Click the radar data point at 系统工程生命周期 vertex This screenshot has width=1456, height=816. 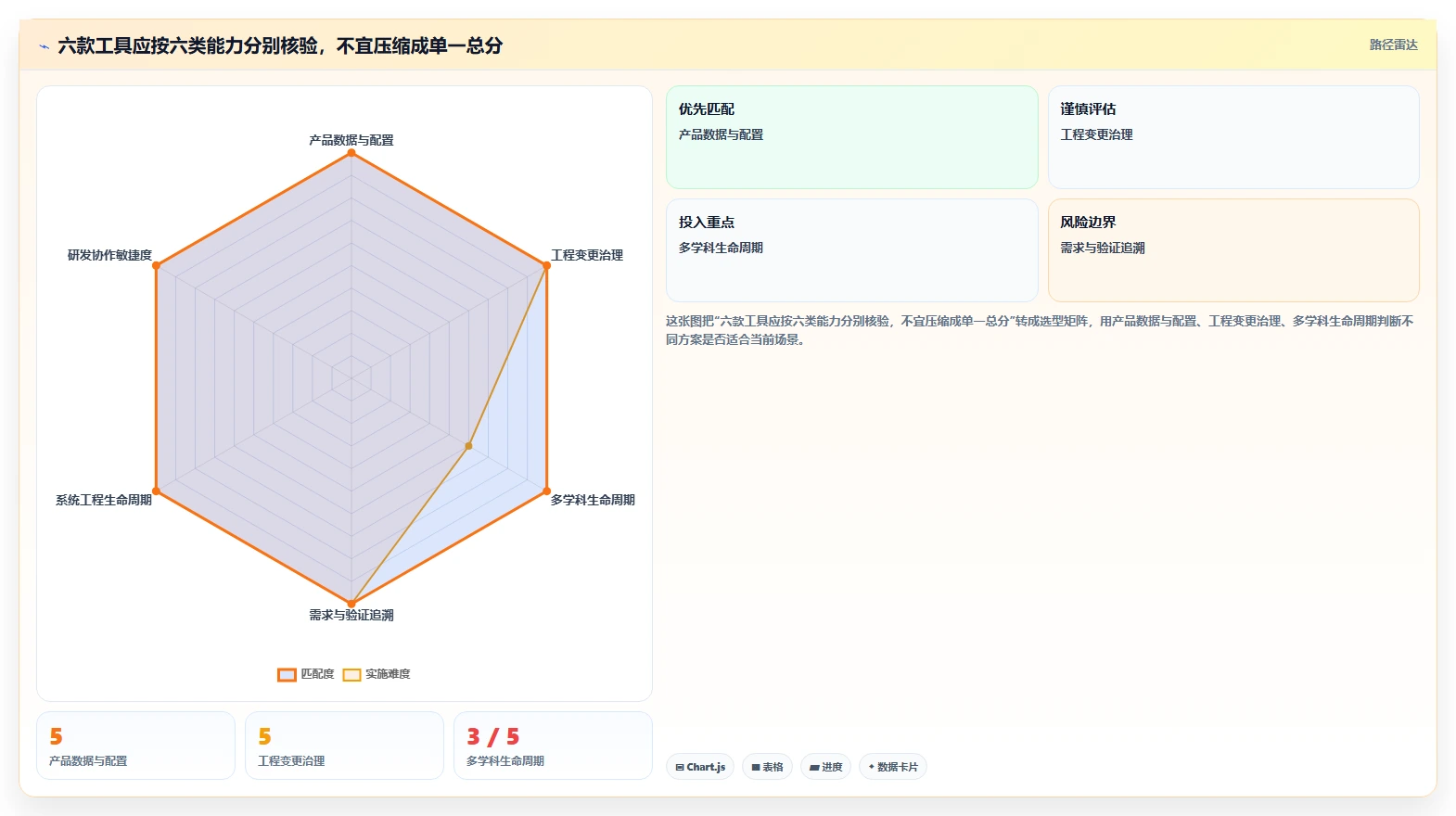[156, 491]
